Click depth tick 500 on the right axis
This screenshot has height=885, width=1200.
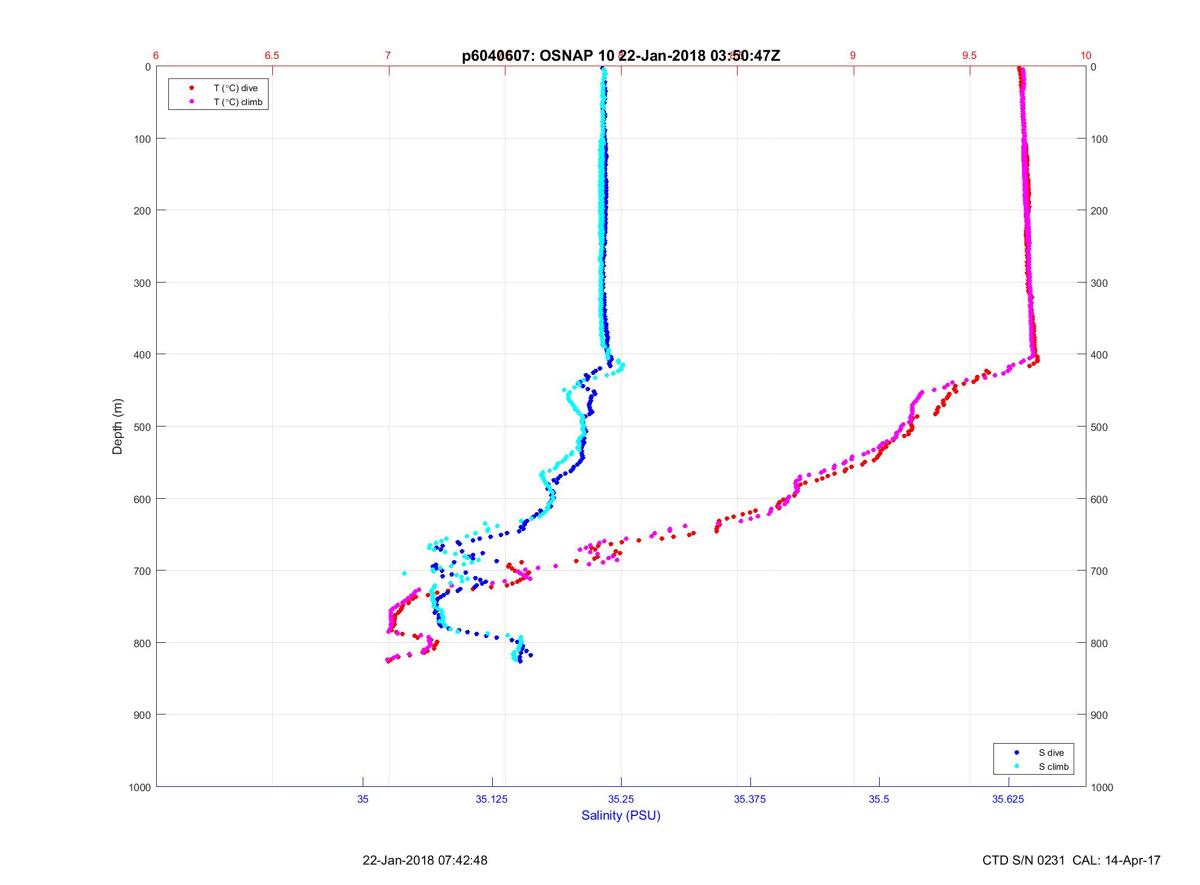coord(1101,427)
